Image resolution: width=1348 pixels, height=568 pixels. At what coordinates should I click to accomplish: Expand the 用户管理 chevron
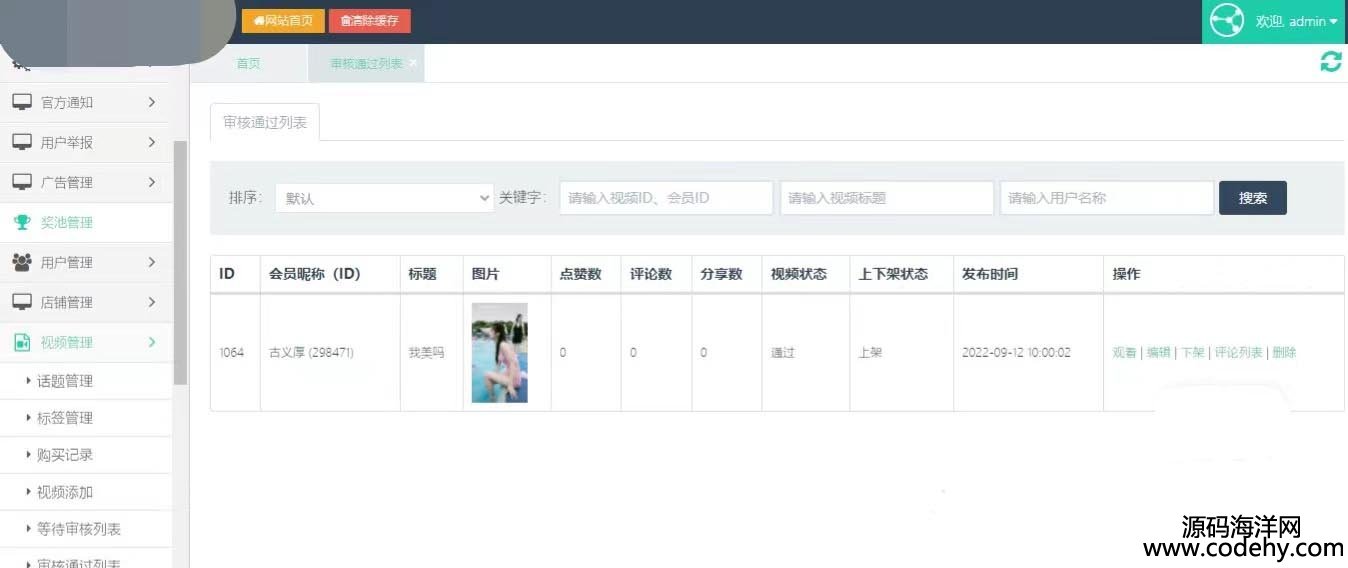[x=151, y=262]
